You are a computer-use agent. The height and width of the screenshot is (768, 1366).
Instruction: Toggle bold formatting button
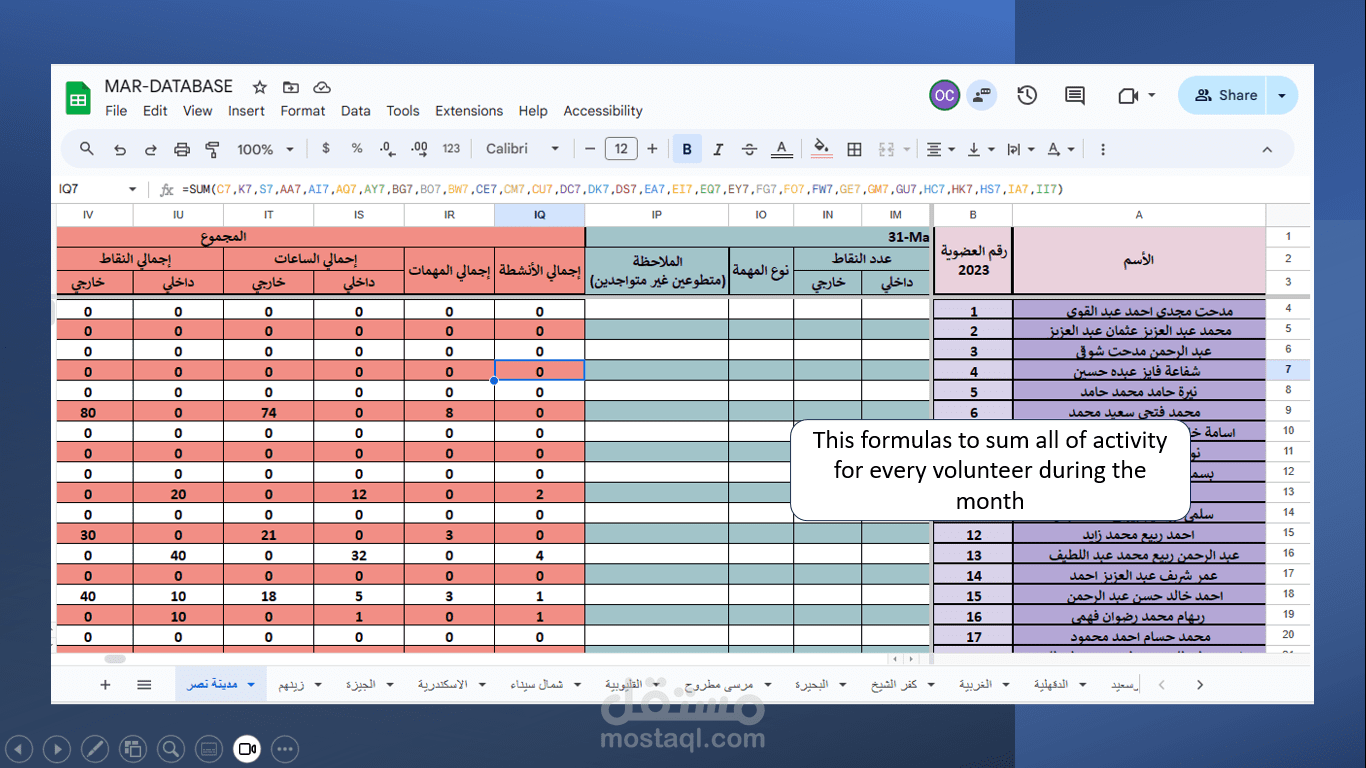pyautogui.click(x=687, y=149)
